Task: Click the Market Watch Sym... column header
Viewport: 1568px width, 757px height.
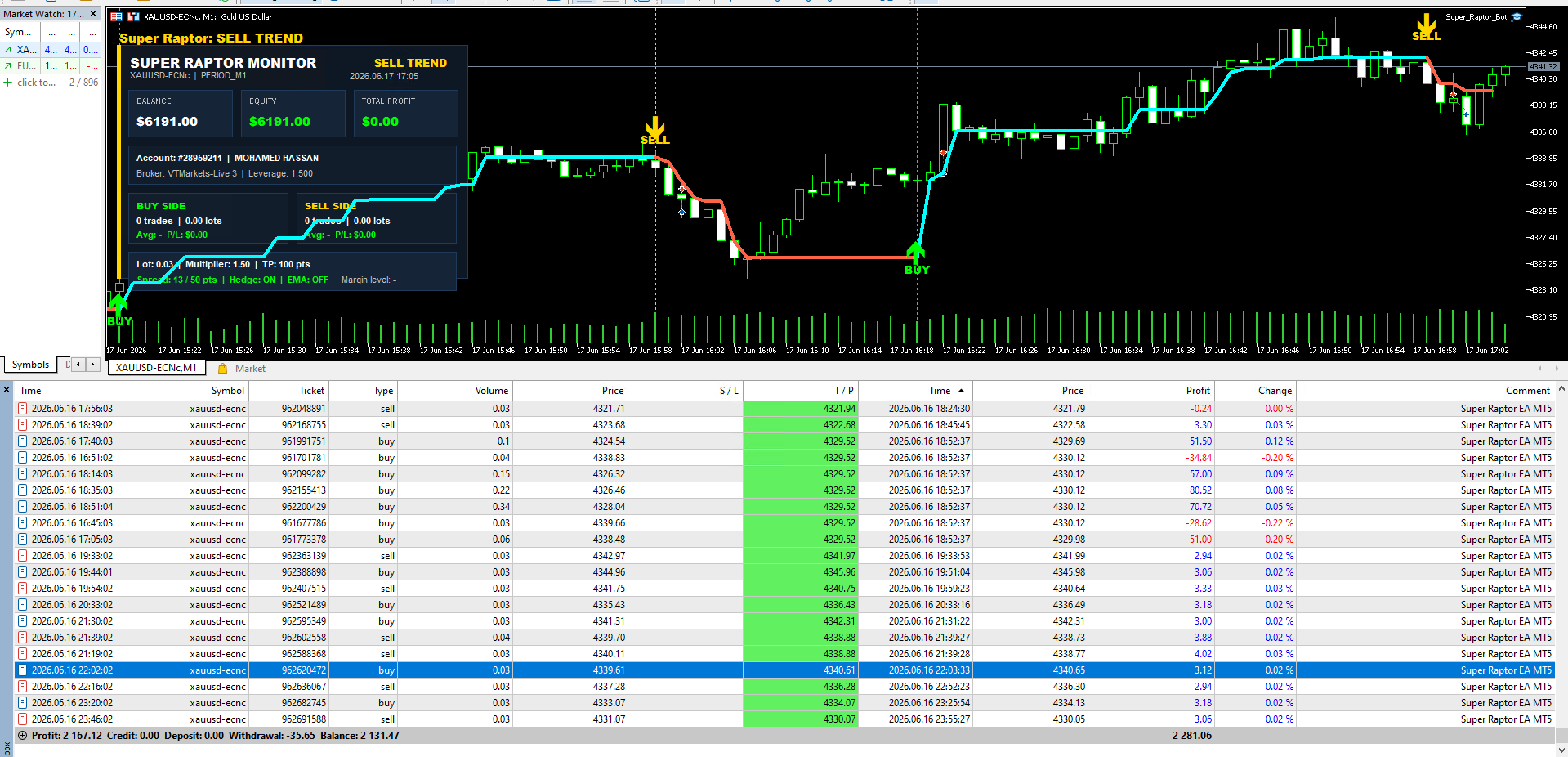Action: 20,32
